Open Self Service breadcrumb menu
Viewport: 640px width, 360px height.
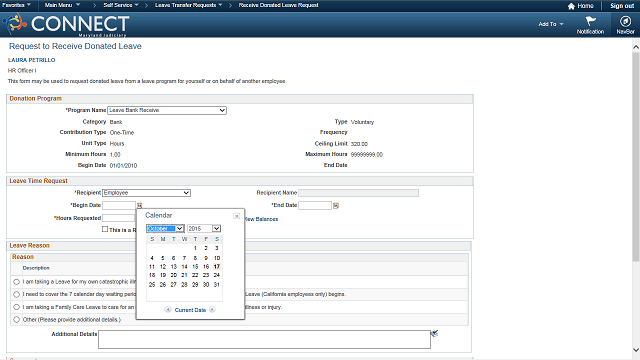tap(121, 5)
